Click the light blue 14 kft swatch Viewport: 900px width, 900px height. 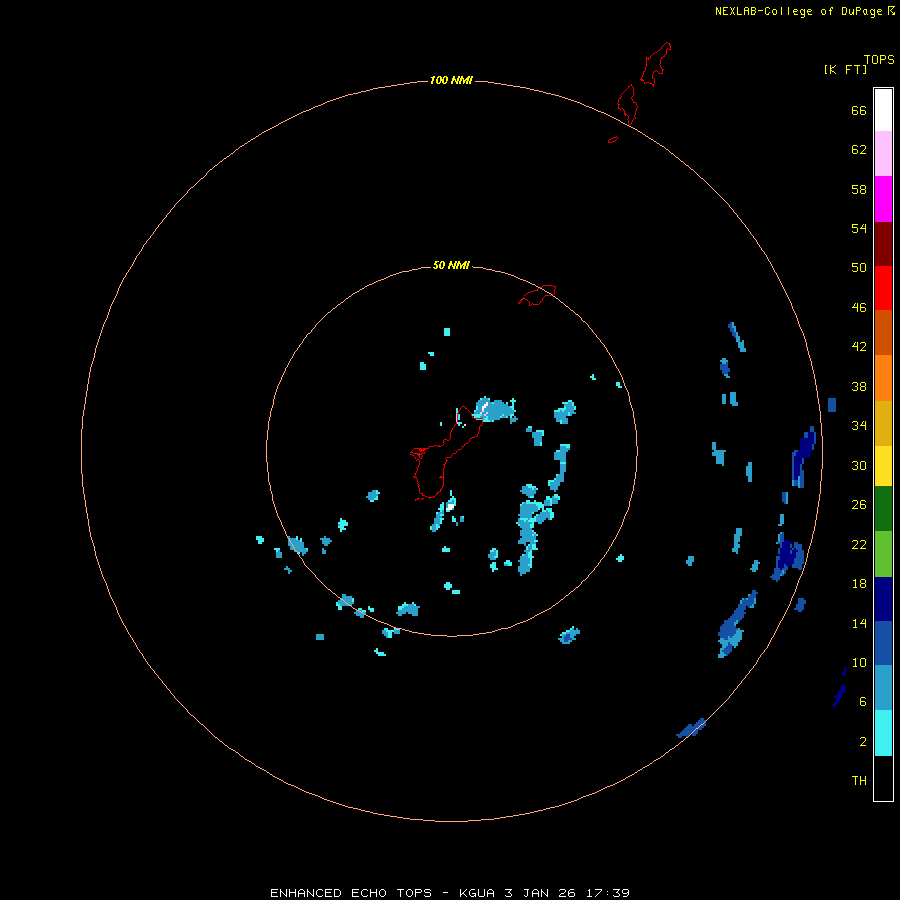click(883, 687)
